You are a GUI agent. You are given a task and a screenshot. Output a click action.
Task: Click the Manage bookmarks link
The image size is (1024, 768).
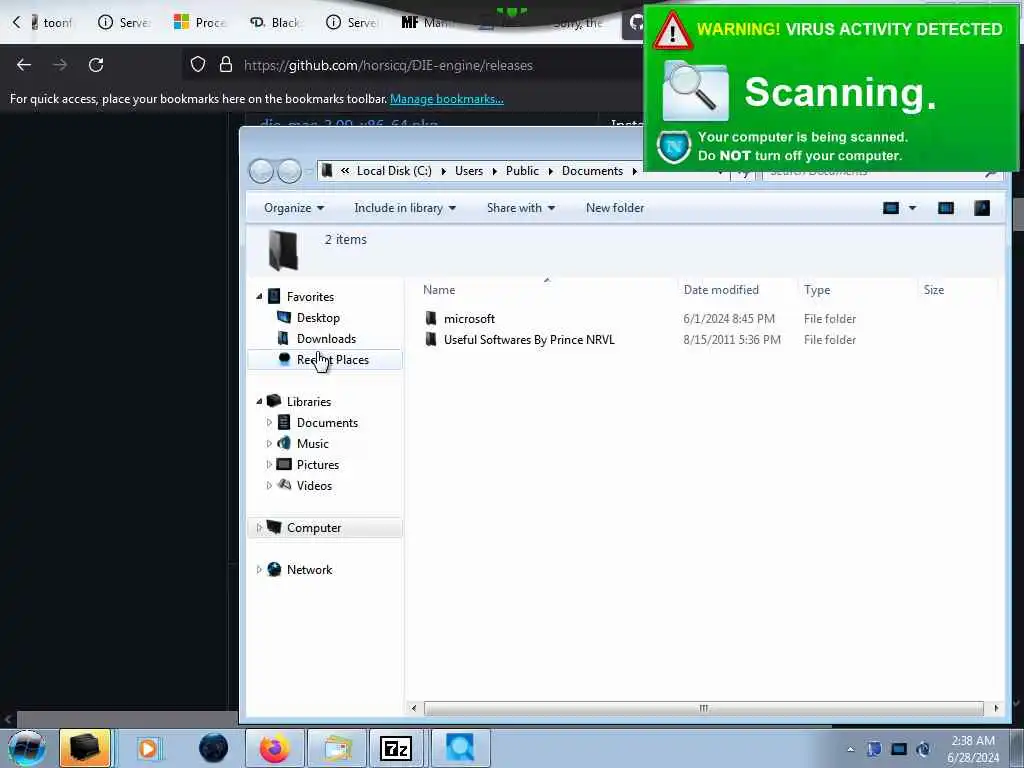click(x=447, y=99)
